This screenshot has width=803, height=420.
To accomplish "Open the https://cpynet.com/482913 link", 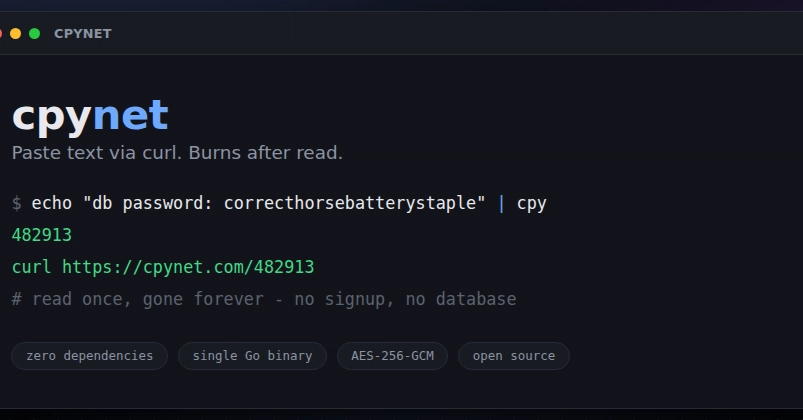I will pos(188,267).
